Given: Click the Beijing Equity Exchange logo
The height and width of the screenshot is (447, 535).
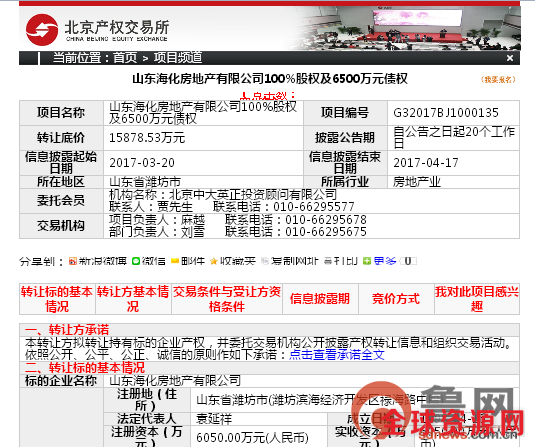Looking at the screenshot, I should pos(97,30).
